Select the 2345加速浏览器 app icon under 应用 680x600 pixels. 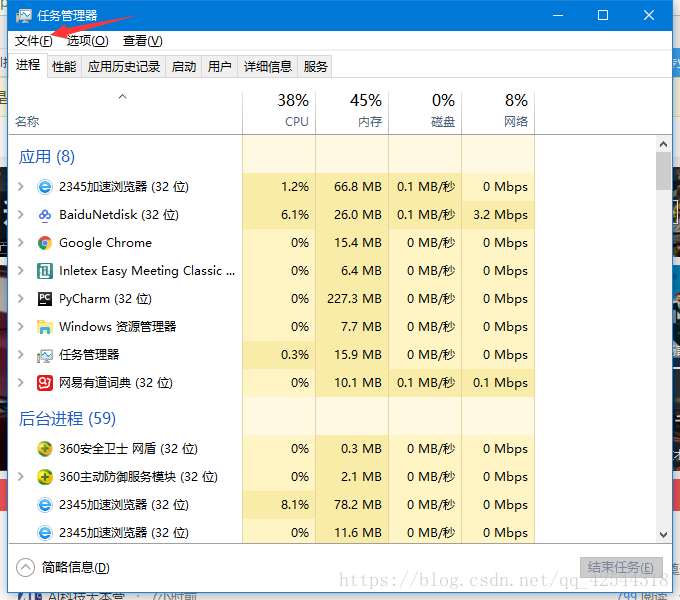(45, 187)
